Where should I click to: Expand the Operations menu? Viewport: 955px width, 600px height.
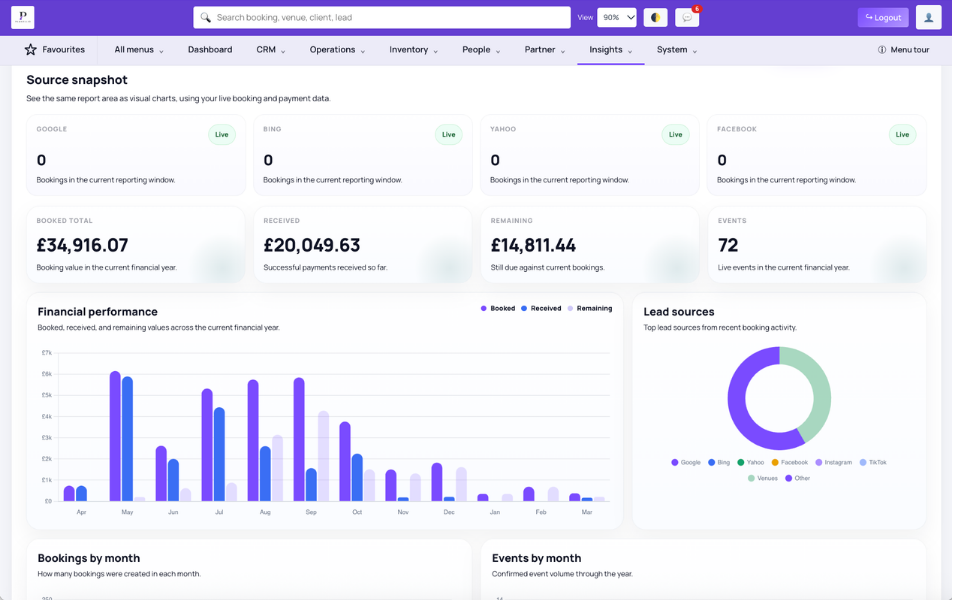point(337,50)
